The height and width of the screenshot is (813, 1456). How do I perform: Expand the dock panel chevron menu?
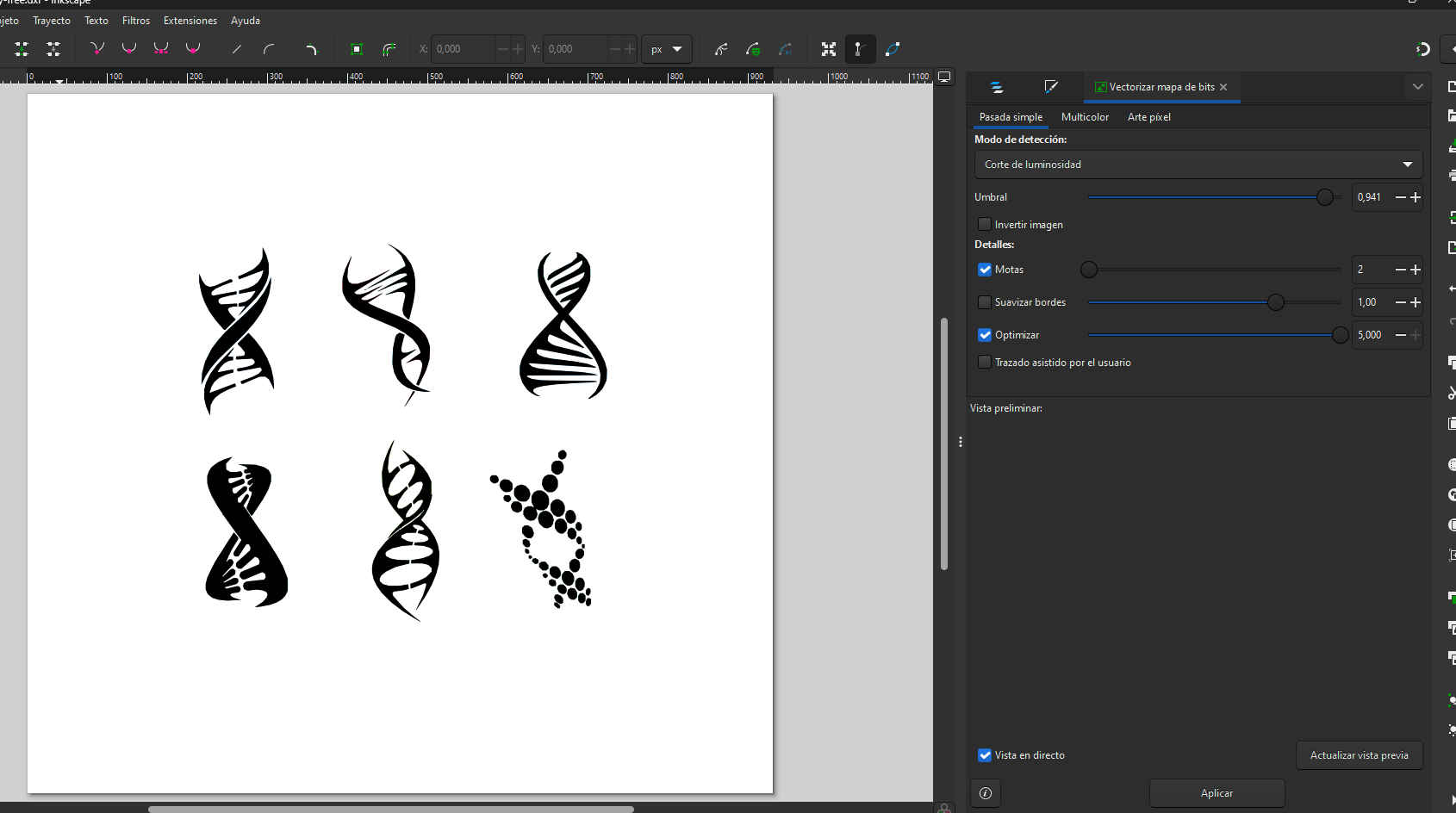(1417, 87)
